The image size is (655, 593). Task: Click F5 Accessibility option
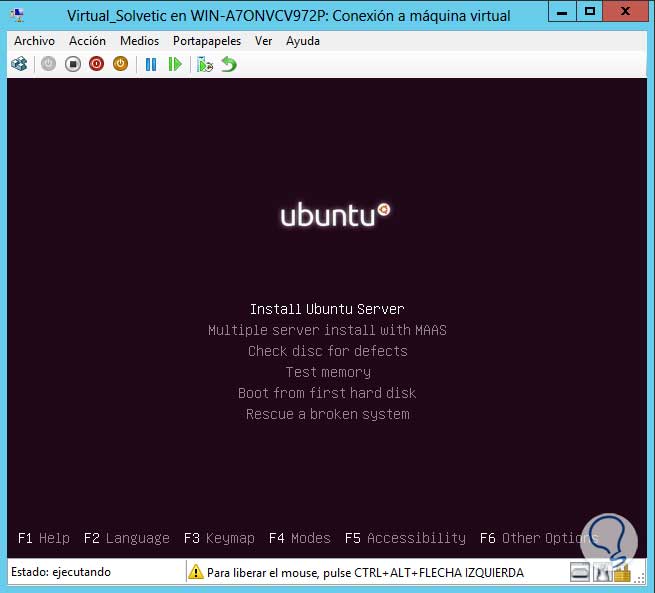pos(405,538)
